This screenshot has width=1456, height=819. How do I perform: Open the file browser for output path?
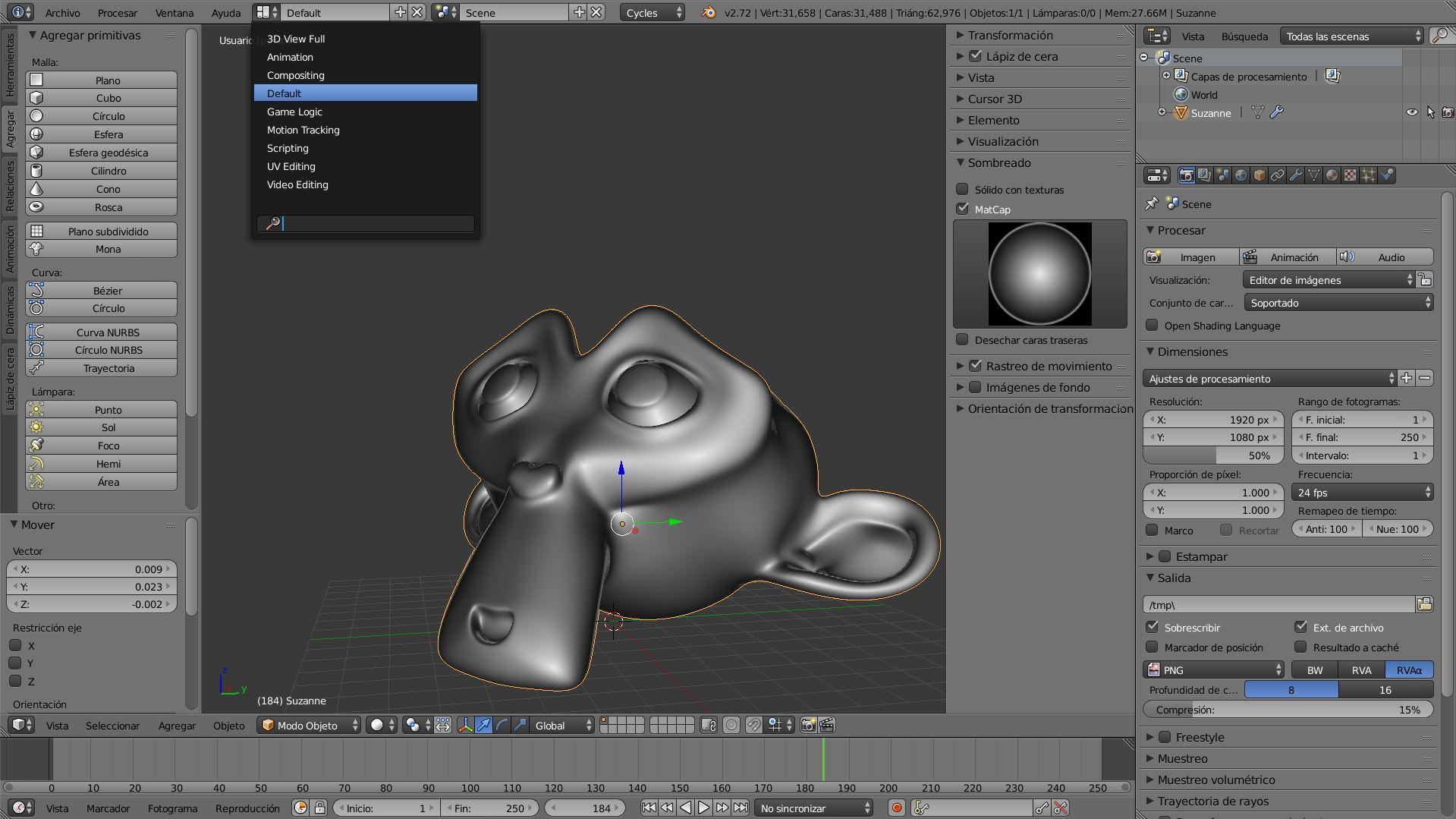coord(1424,604)
